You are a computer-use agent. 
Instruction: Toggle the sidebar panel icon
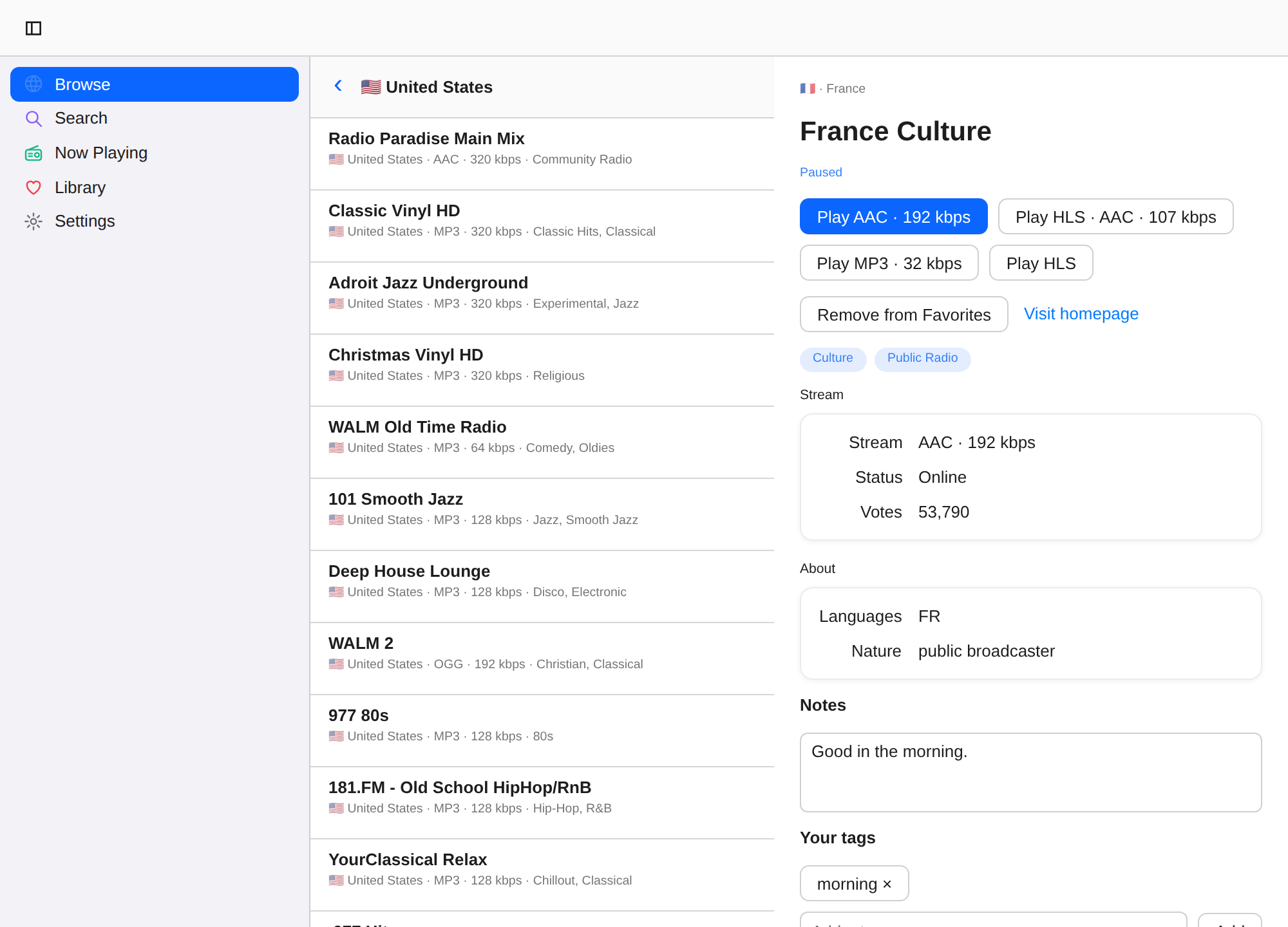[x=33, y=28]
